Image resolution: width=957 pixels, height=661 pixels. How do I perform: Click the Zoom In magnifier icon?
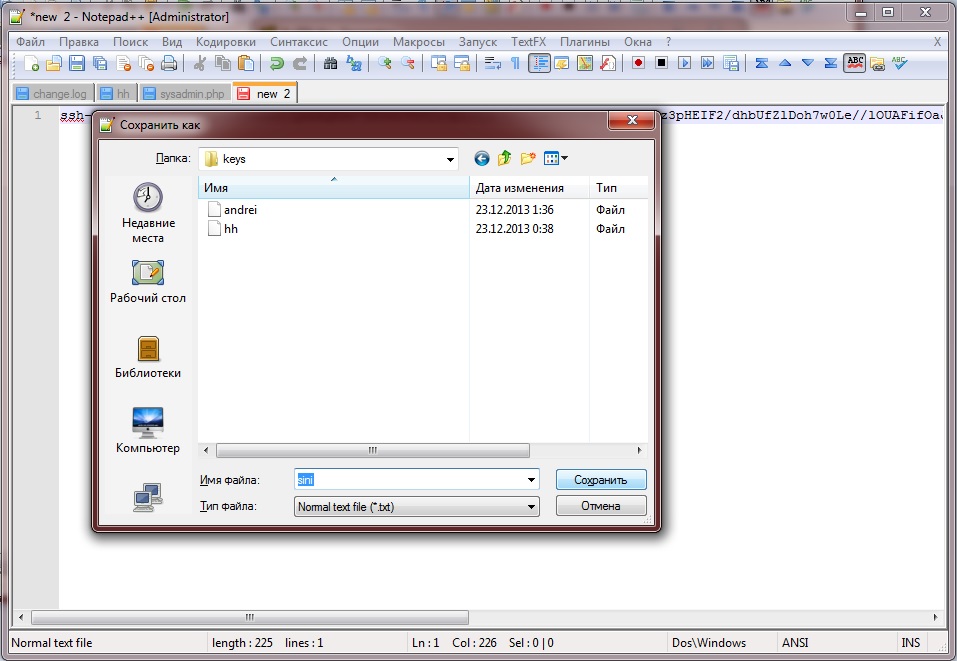click(385, 63)
